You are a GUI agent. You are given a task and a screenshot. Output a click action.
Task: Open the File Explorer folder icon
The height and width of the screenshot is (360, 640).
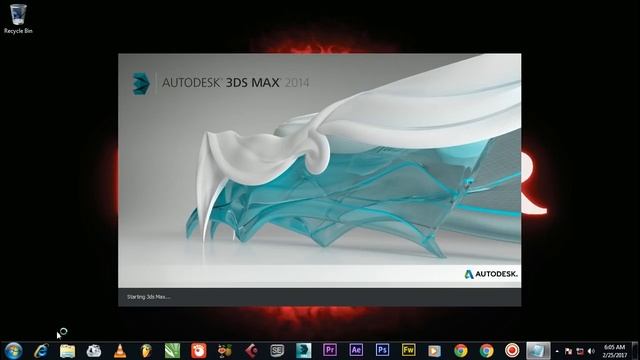67,351
